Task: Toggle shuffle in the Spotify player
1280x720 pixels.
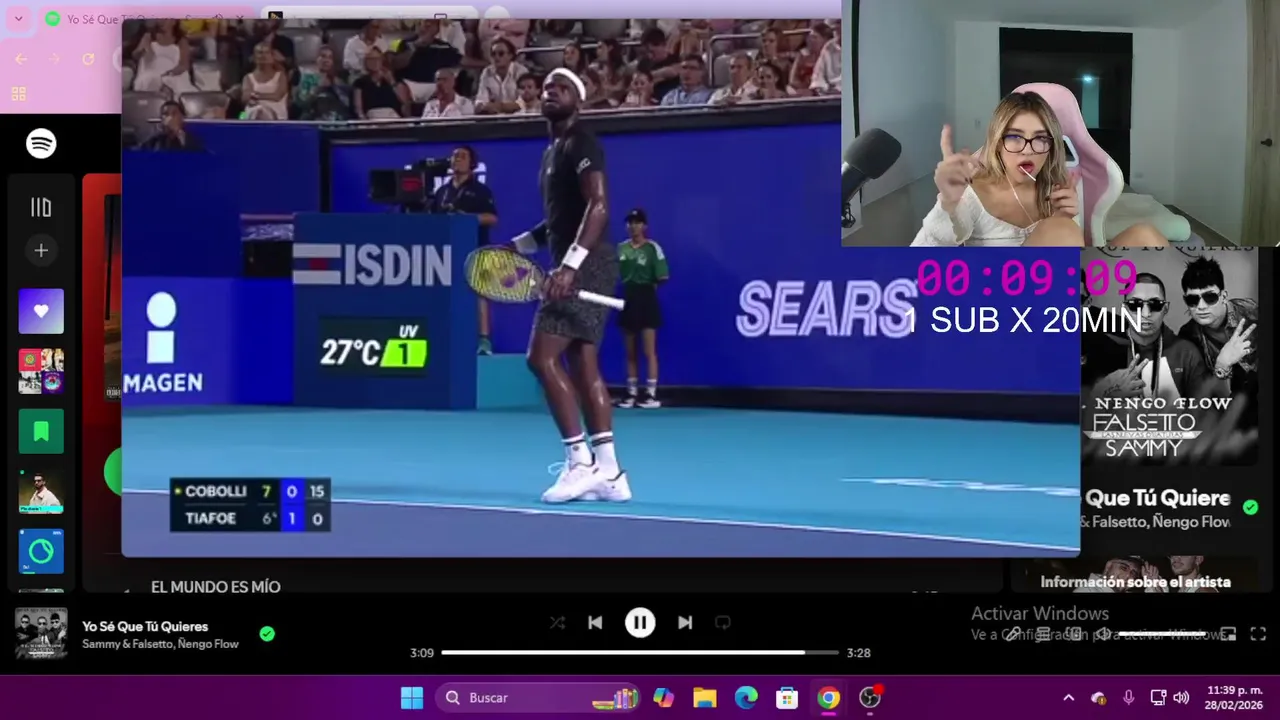Action: (557, 622)
